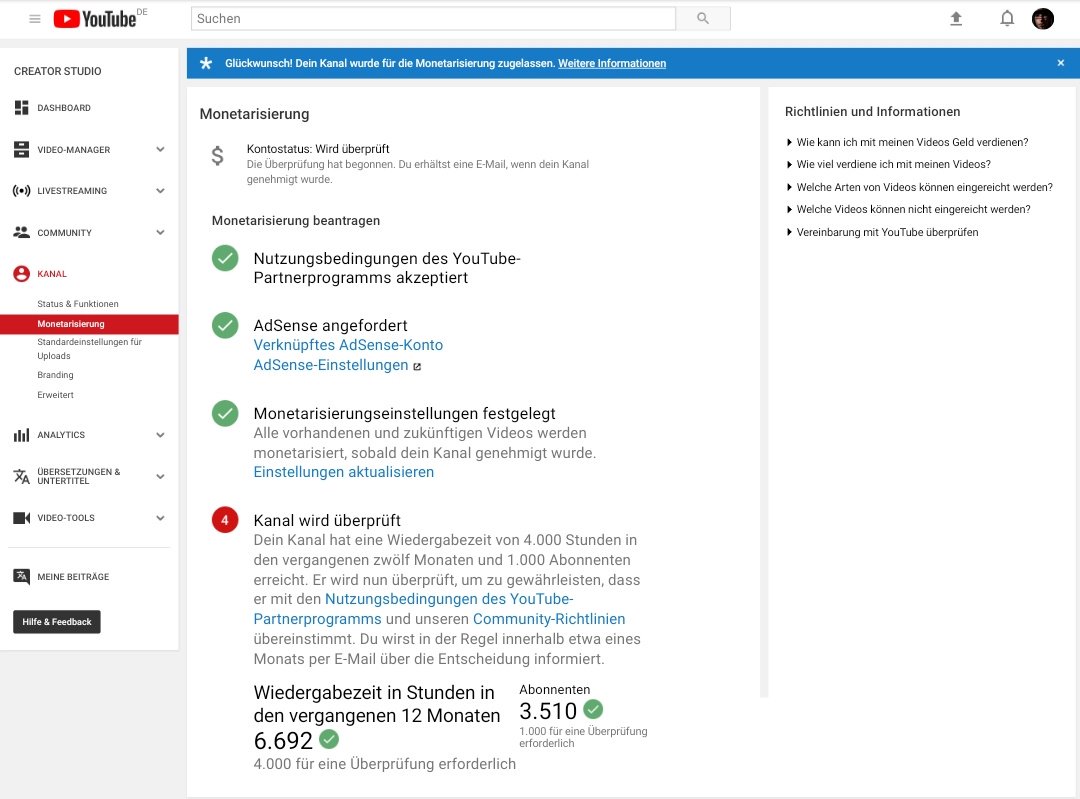The image size is (1080, 799).
Task: Click the Video-Manager icon
Action: pos(21,149)
